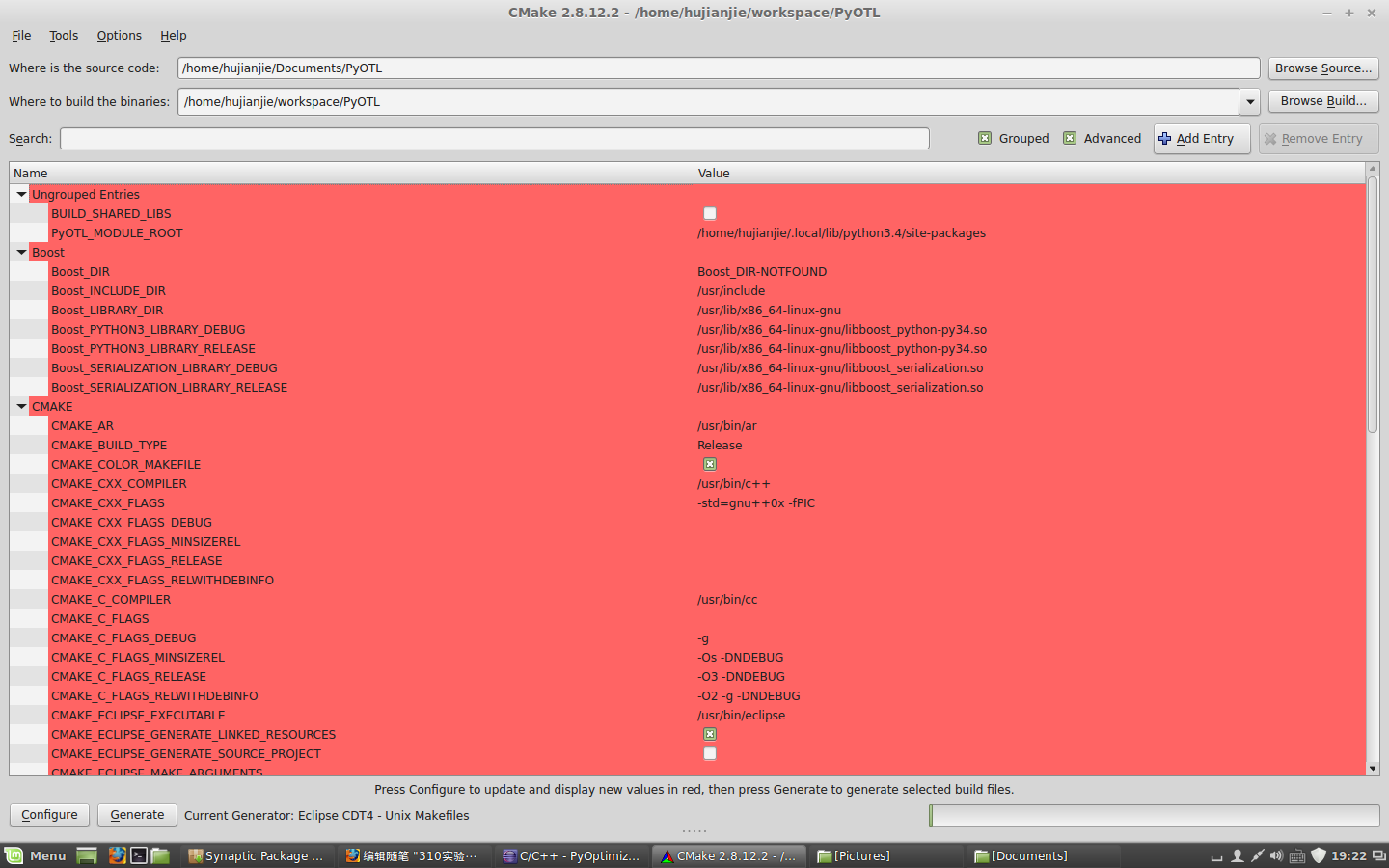Click the window list icon at tray end
Image resolution: width=1389 pixels, height=868 pixels.
[1379, 855]
